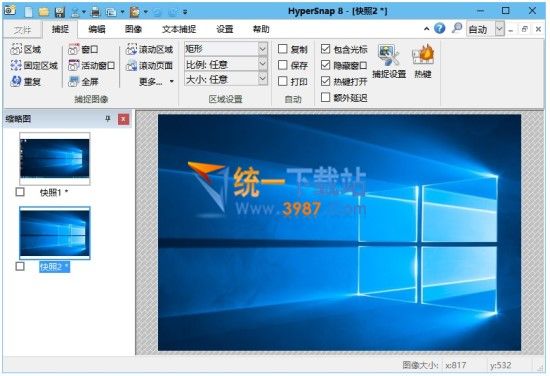Click the 快照1 * label
Screen dimensions: 550x376
(x=54, y=193)
